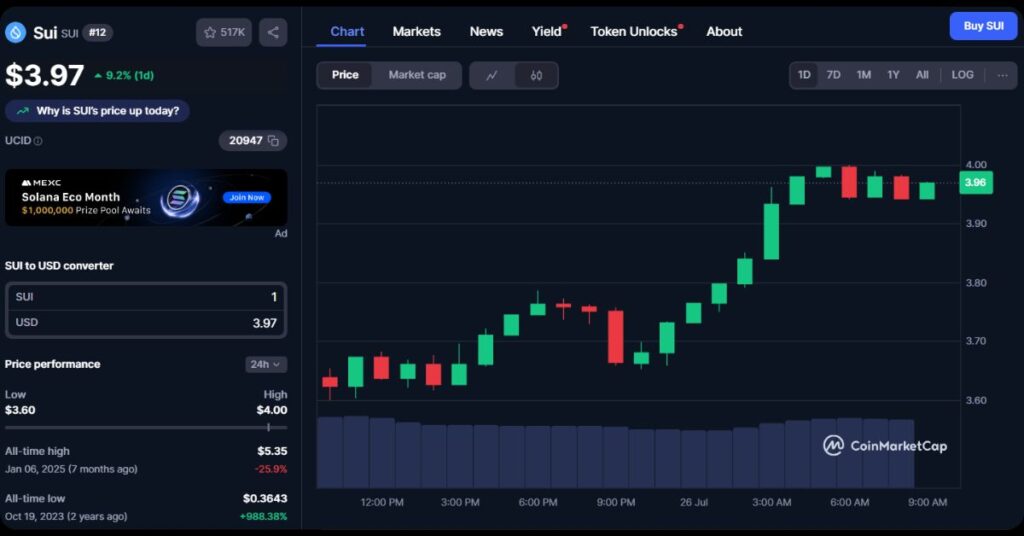Open the Chart tab
Viewport: 1024px width, 536px height.
pyautogui.click(x=347, y=31)
